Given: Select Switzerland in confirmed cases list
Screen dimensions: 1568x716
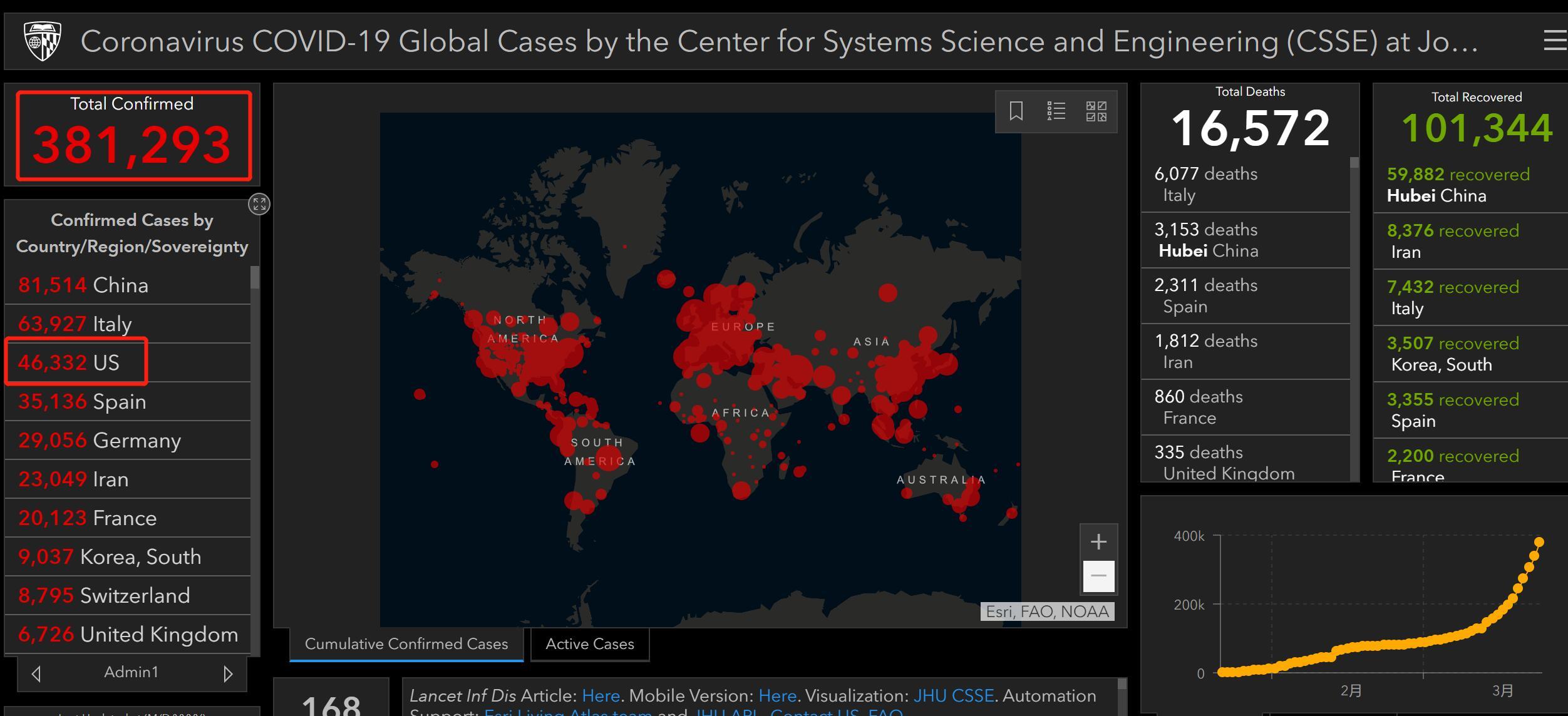Looking at the screenshot, I should click(128, 596).
